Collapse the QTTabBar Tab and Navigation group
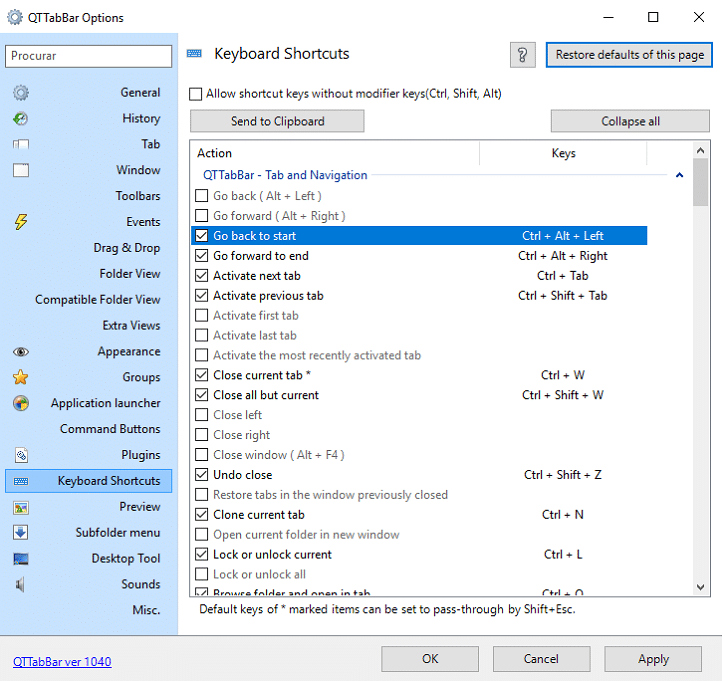 pos(680,176)
